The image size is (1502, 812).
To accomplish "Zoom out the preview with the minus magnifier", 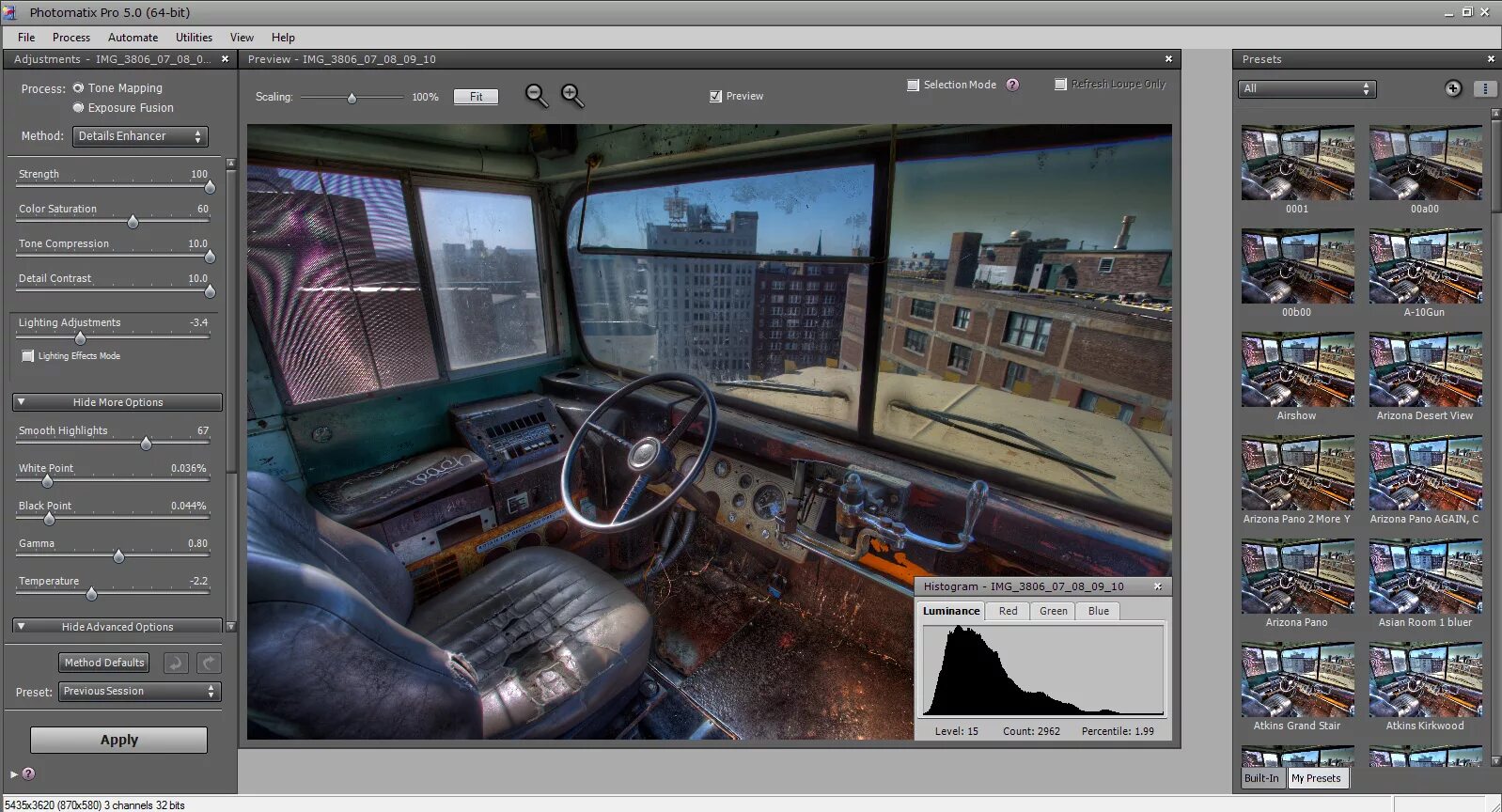I will (x=537, y=96).
